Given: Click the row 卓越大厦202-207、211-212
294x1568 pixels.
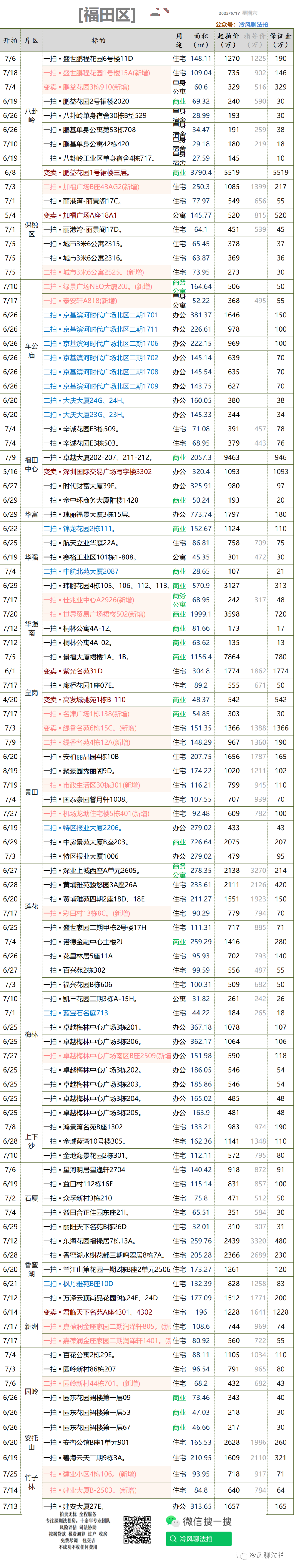Looking at the screenshot, I should click(x=147, y=457).
